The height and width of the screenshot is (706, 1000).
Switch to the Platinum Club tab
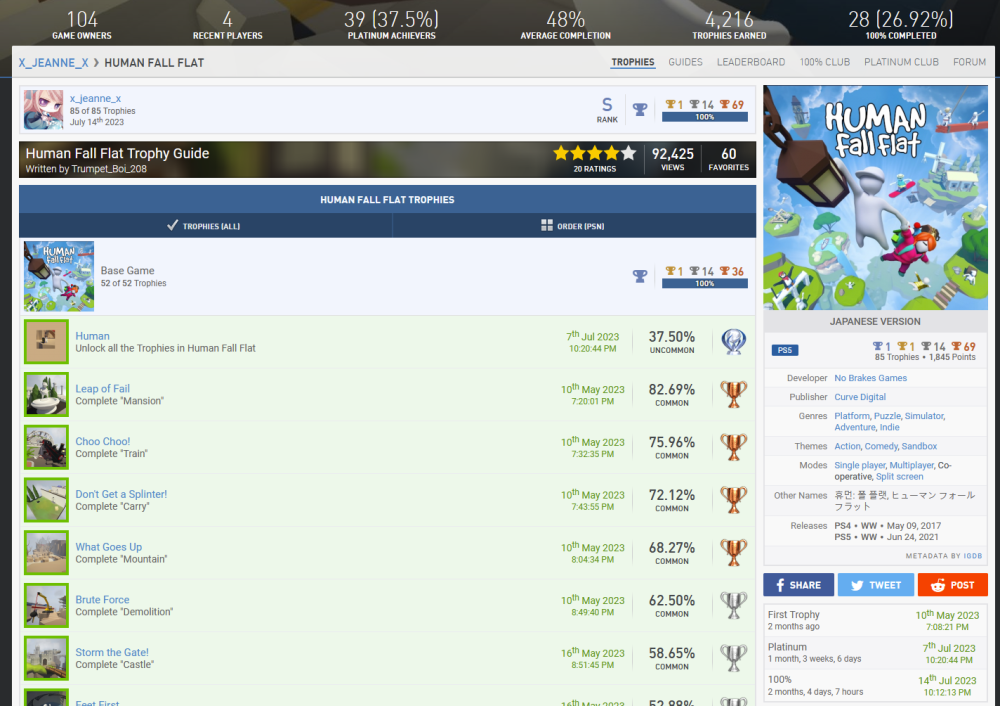coord(901,62)
